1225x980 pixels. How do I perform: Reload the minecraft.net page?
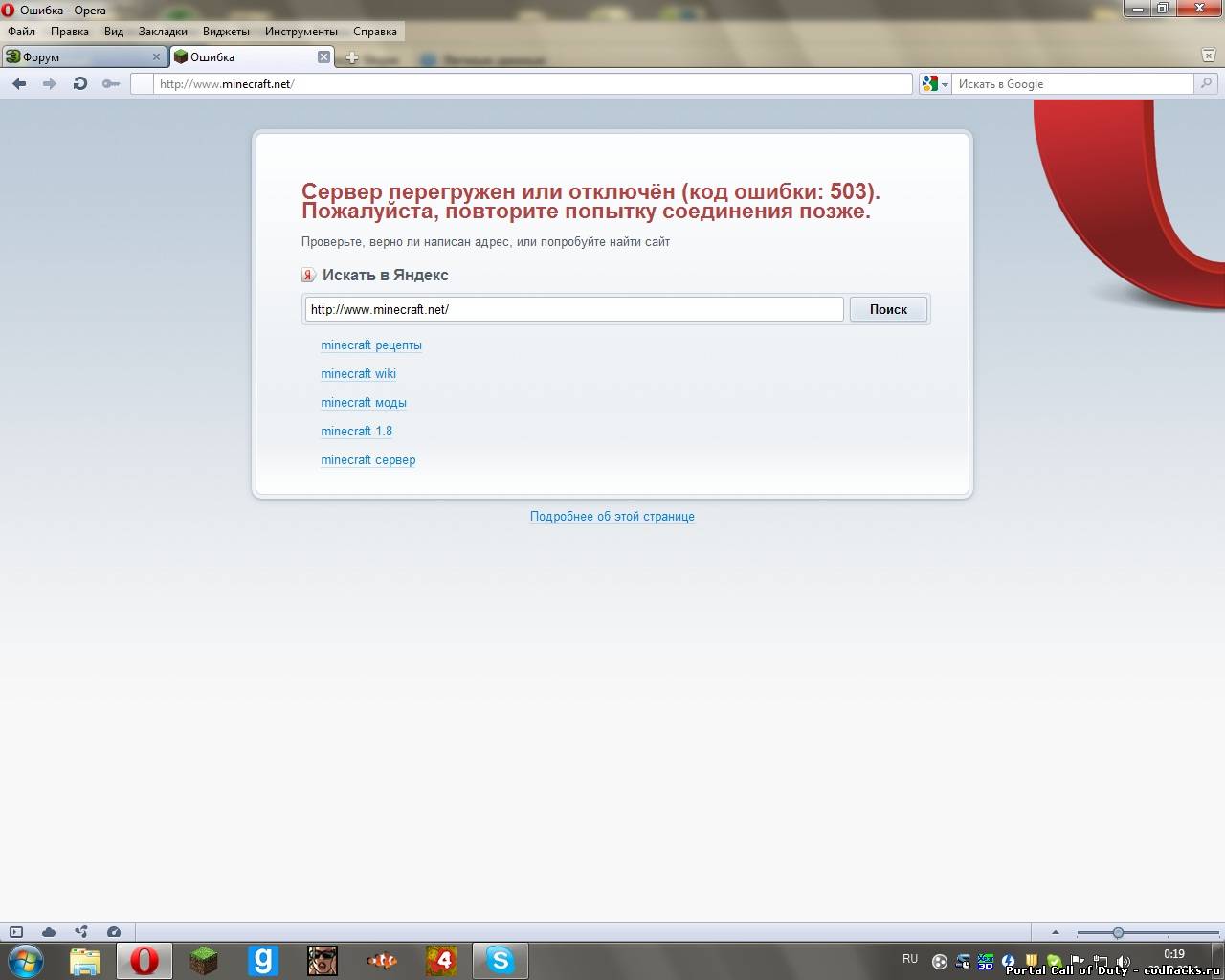click(x=80, y=84)
